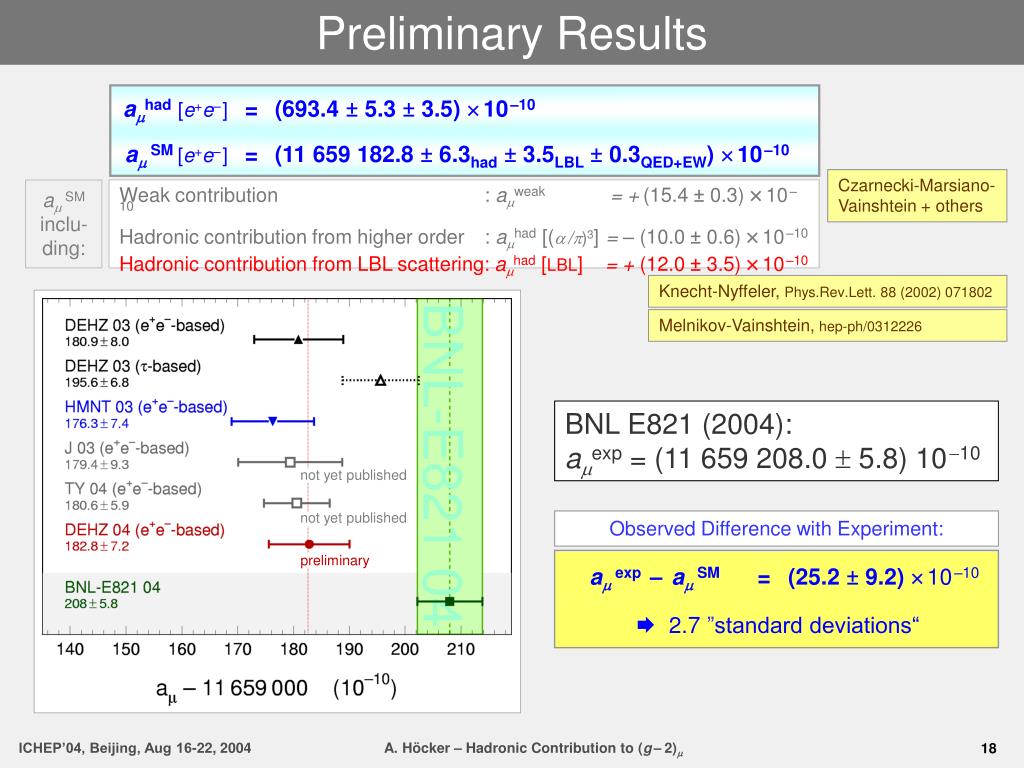
Task: Click the 'ICHEP'04, Beijing, Aug 16-22, 2004' footer
Action: click(135, 748)
